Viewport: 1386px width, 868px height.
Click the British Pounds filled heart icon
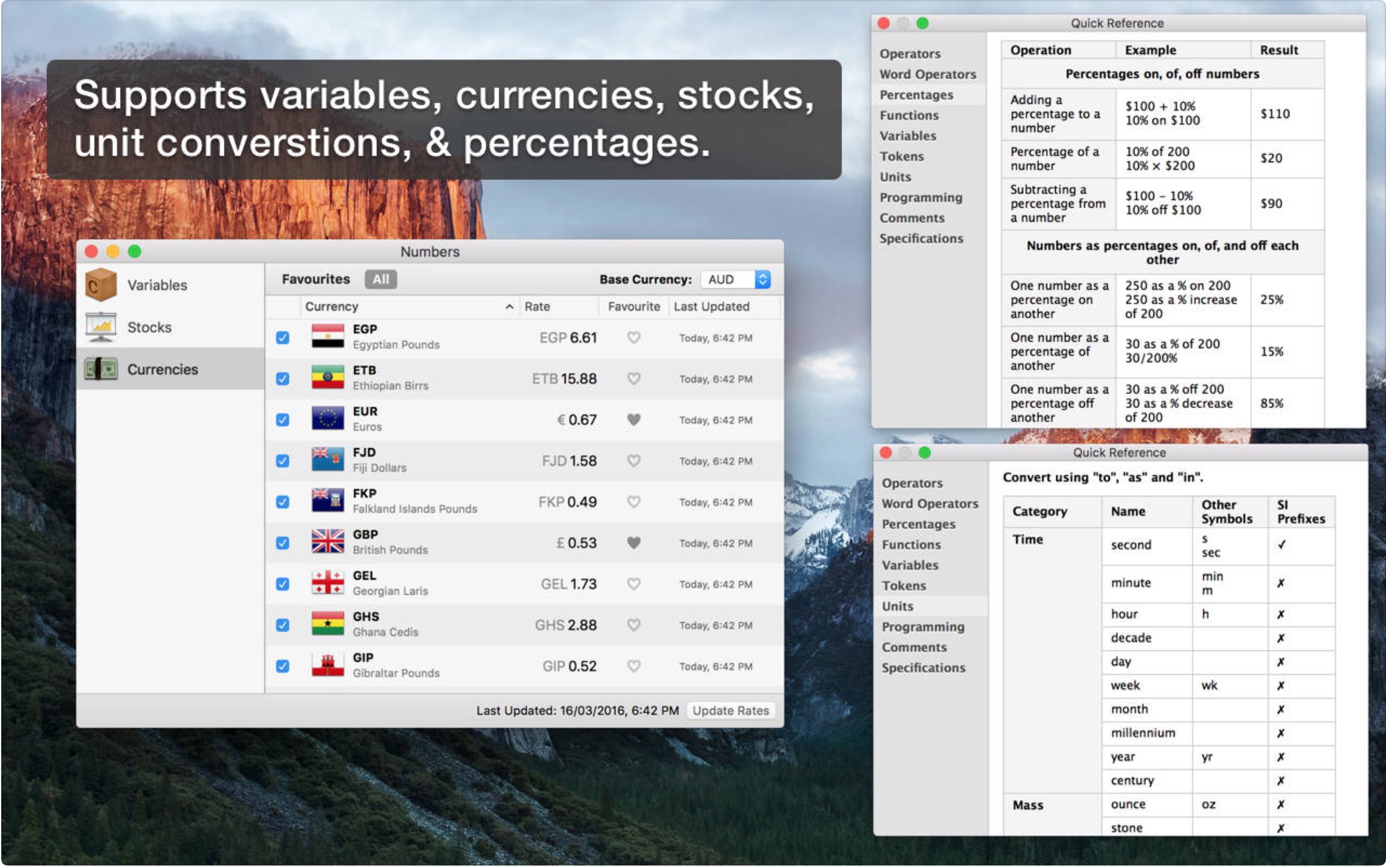[x=633, y=543]
